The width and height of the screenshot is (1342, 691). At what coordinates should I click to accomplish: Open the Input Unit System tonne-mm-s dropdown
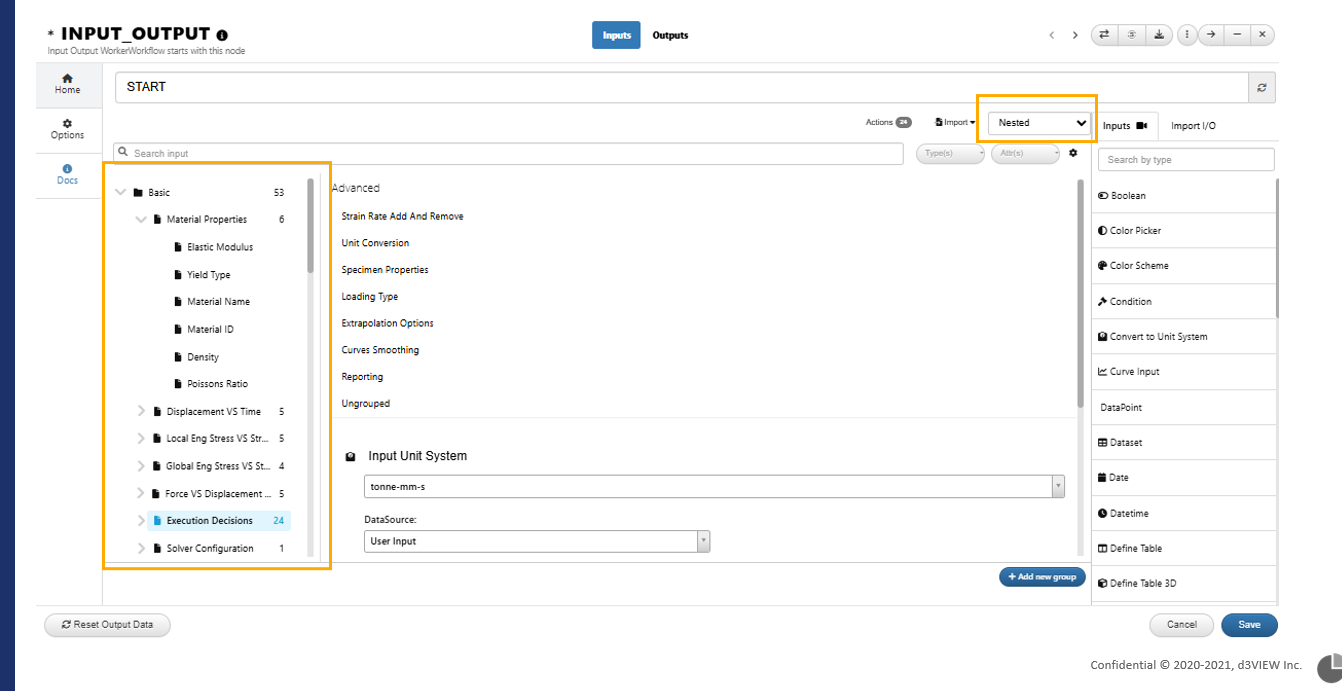pyautogui.click(x=714, y=486)
